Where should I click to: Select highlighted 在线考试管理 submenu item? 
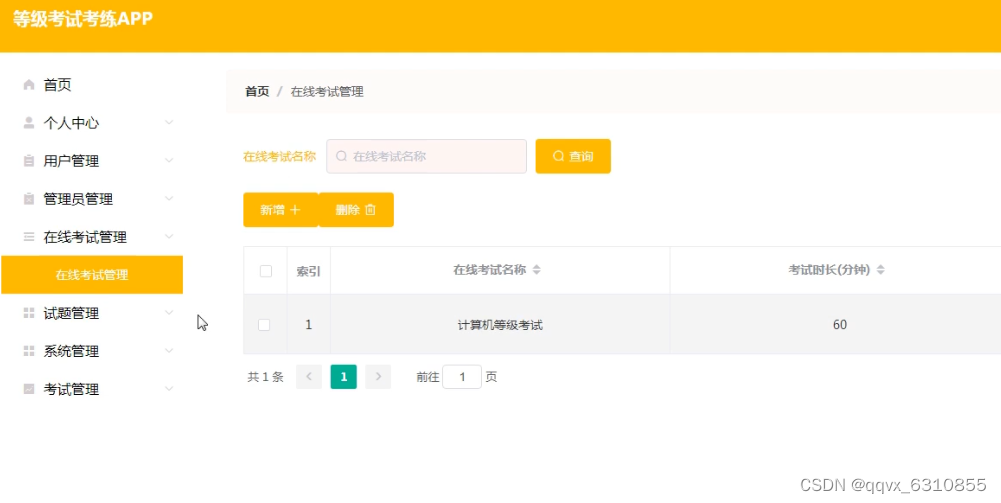92,275
